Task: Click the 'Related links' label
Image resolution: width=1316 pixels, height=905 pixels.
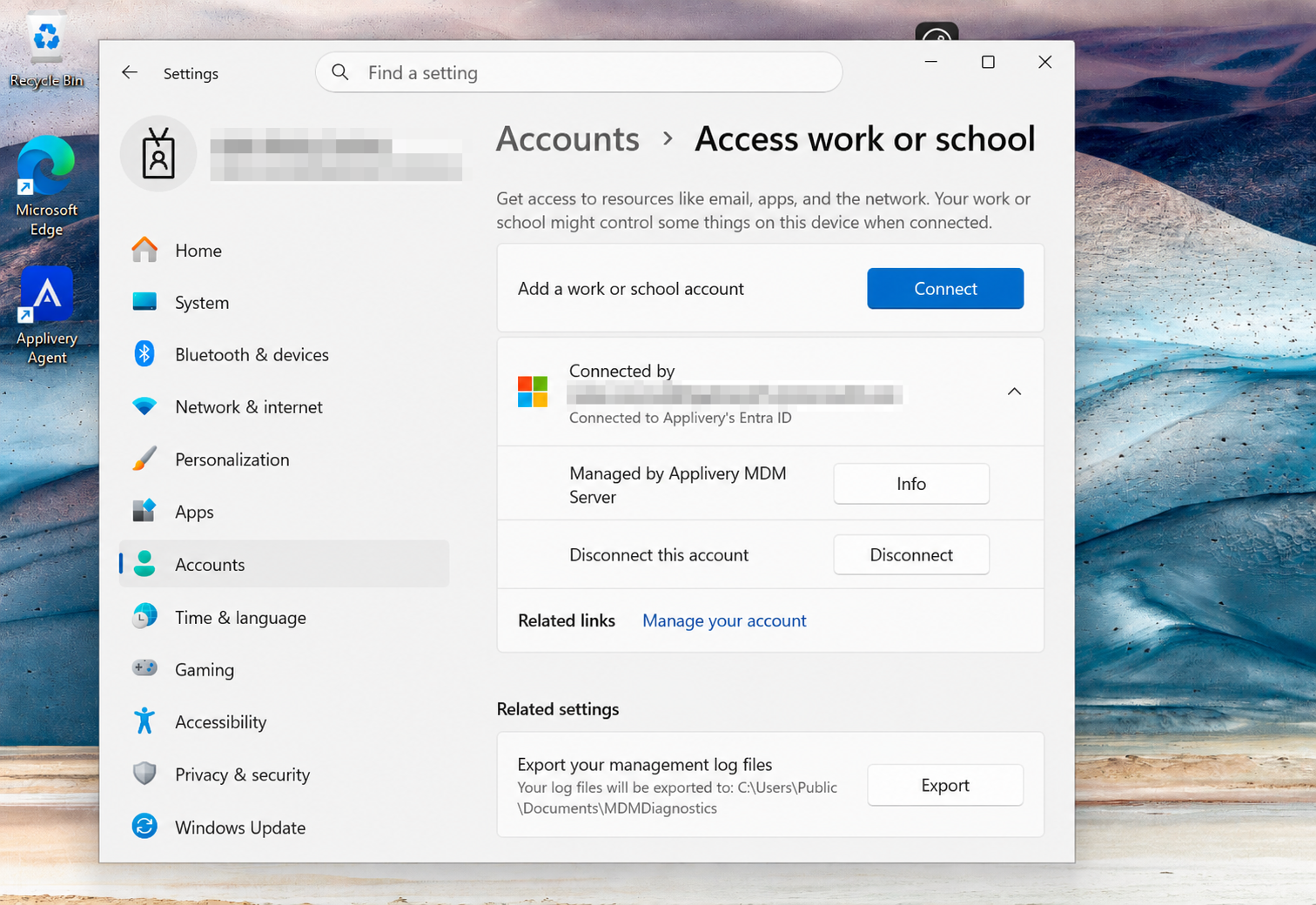Action: [x=567, y=620]
